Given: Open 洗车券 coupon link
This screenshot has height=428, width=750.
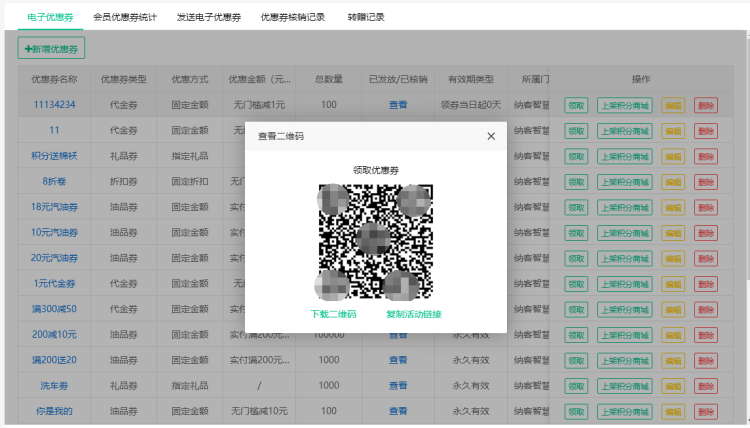Looking at the screenshot, I should [x=54, y=385].
